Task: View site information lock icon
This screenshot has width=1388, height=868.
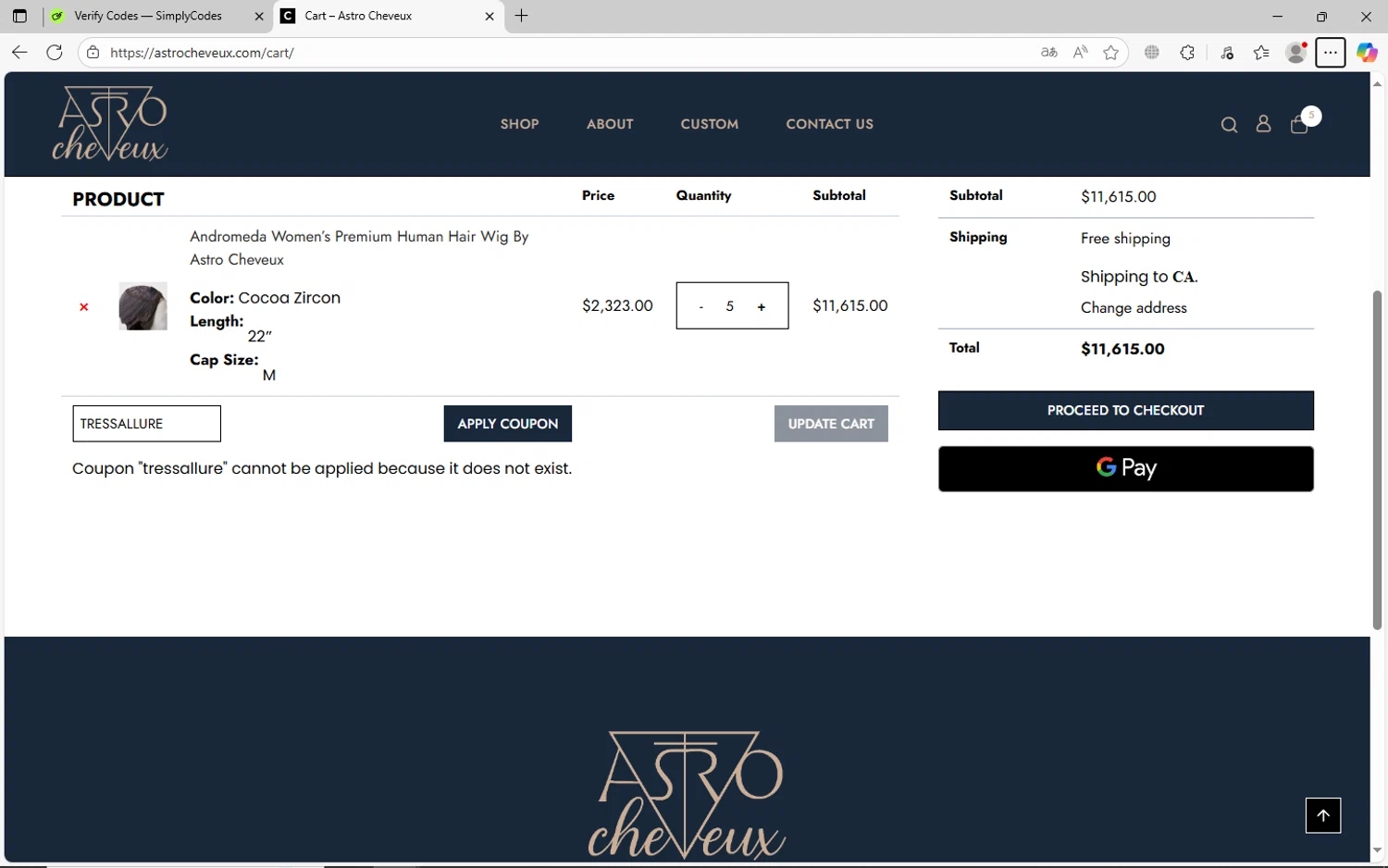Action: (x=93, y=53)
